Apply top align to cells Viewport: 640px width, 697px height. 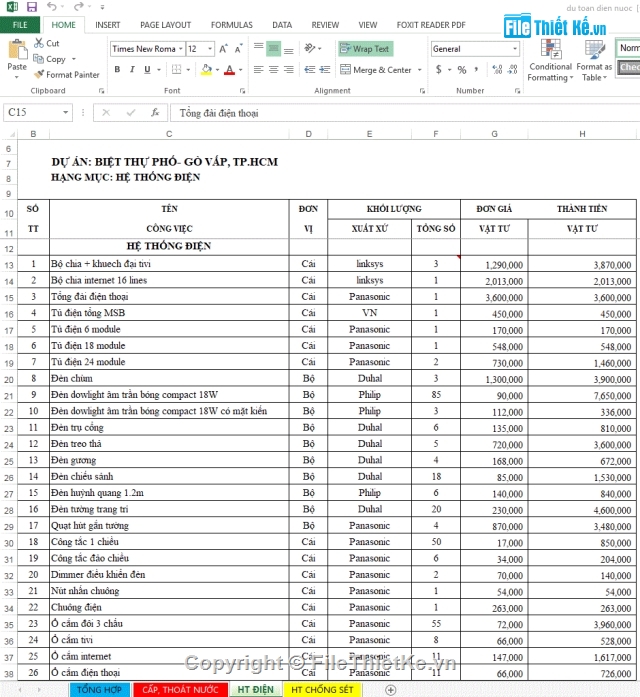tap(258, 48)
